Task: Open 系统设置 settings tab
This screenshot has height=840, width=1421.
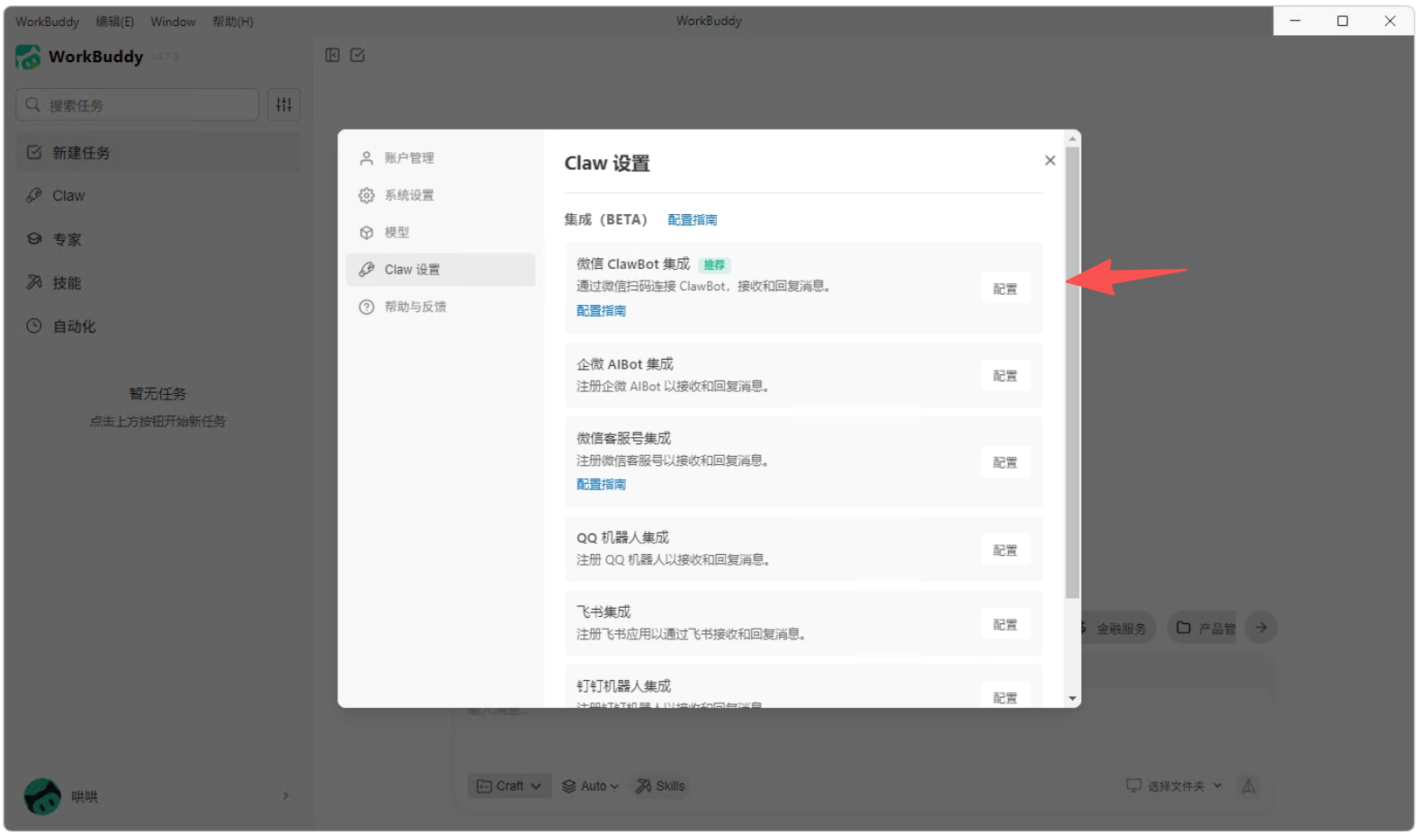Action: click(441, 195)
